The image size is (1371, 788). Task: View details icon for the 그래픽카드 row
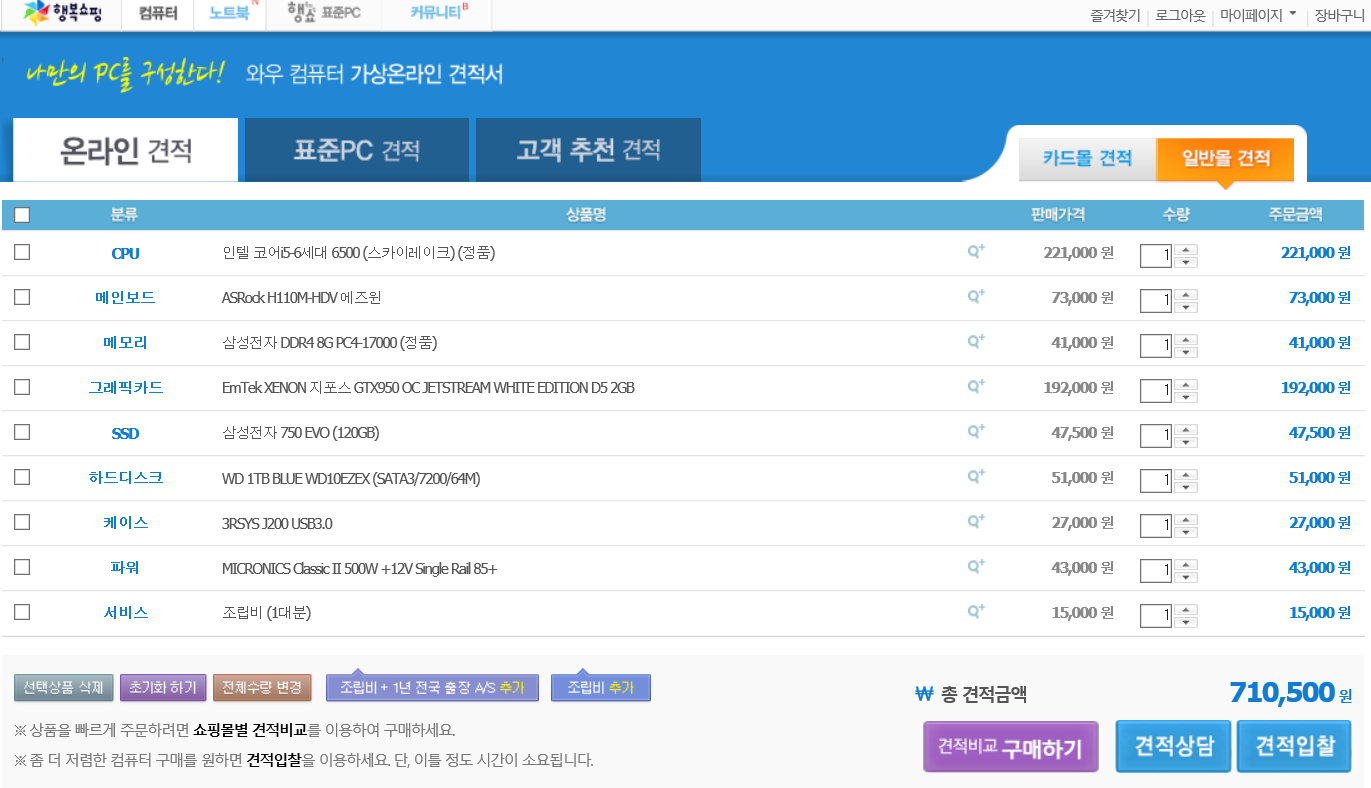[x=976, y=387]
